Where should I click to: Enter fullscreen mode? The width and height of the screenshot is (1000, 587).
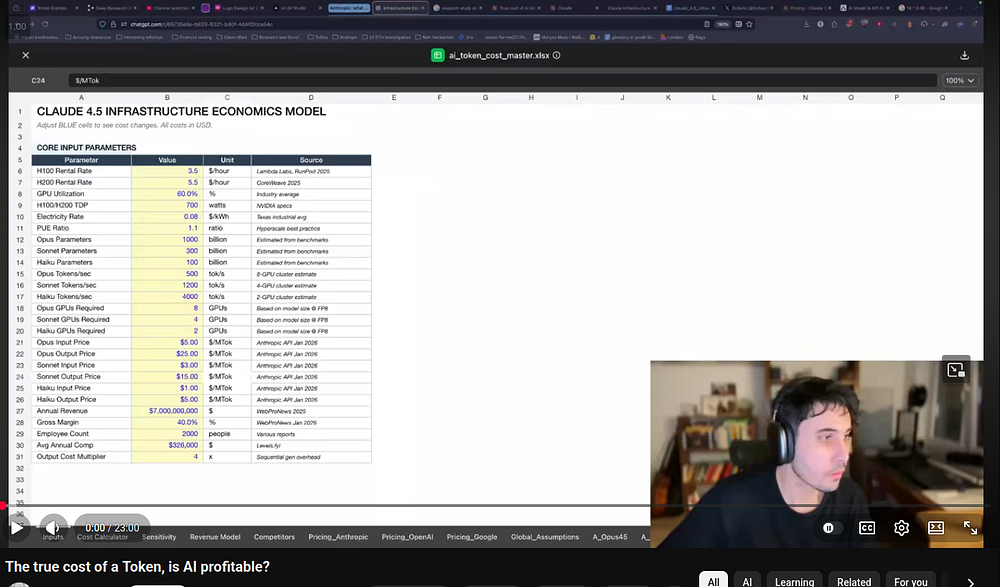click(x=970, y=528)
